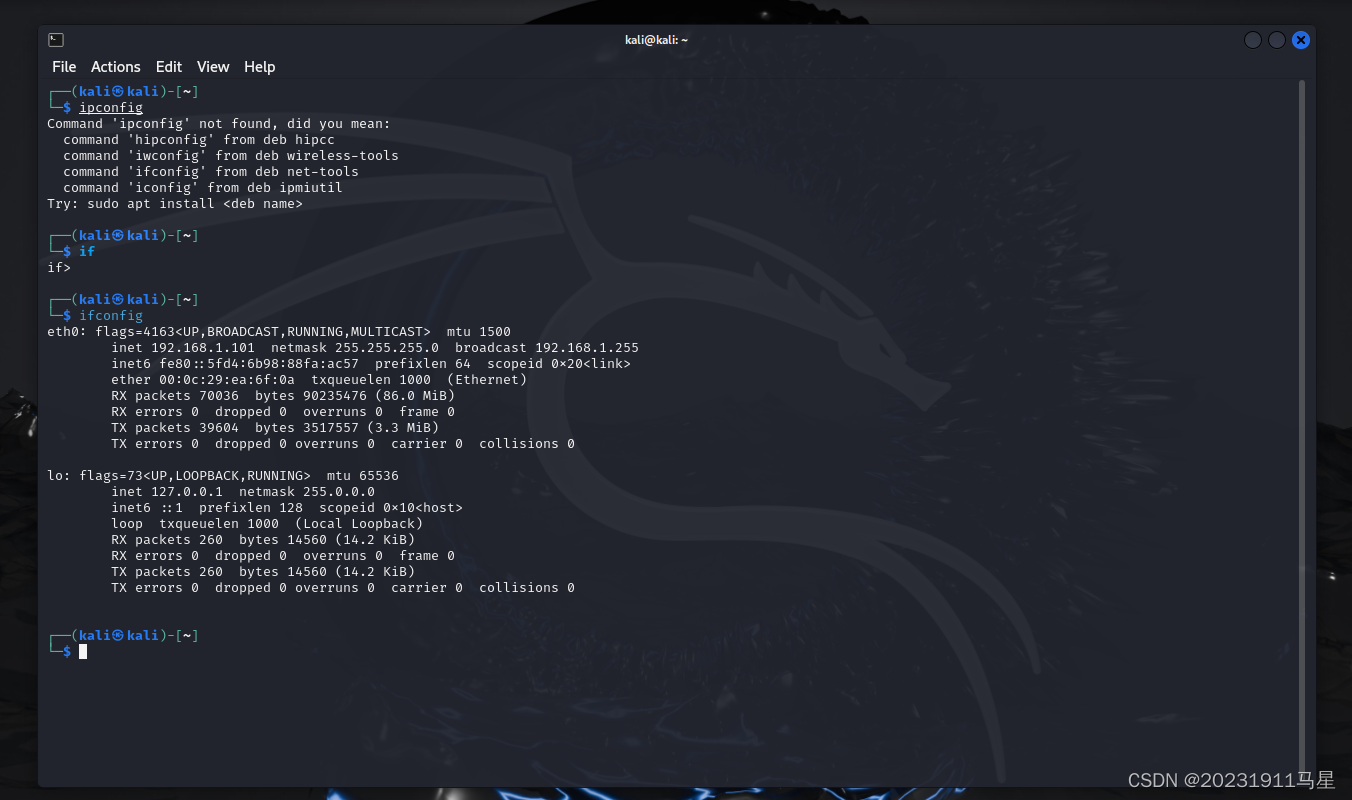Open the Actions menu
This screenshot has height=800, width=1352.
click(115, 67)
